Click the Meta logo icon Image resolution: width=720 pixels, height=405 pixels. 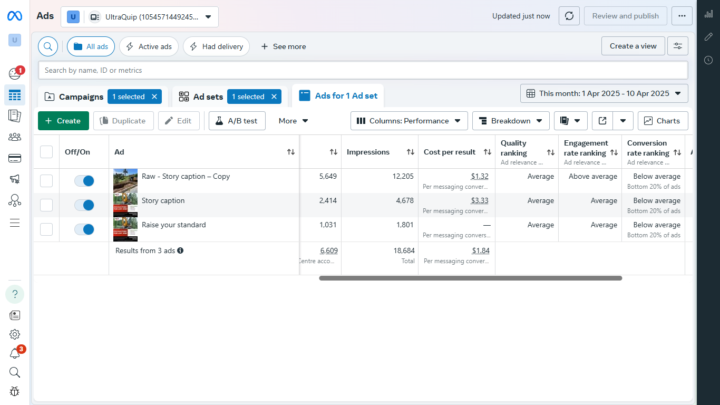tap(15, 15)
